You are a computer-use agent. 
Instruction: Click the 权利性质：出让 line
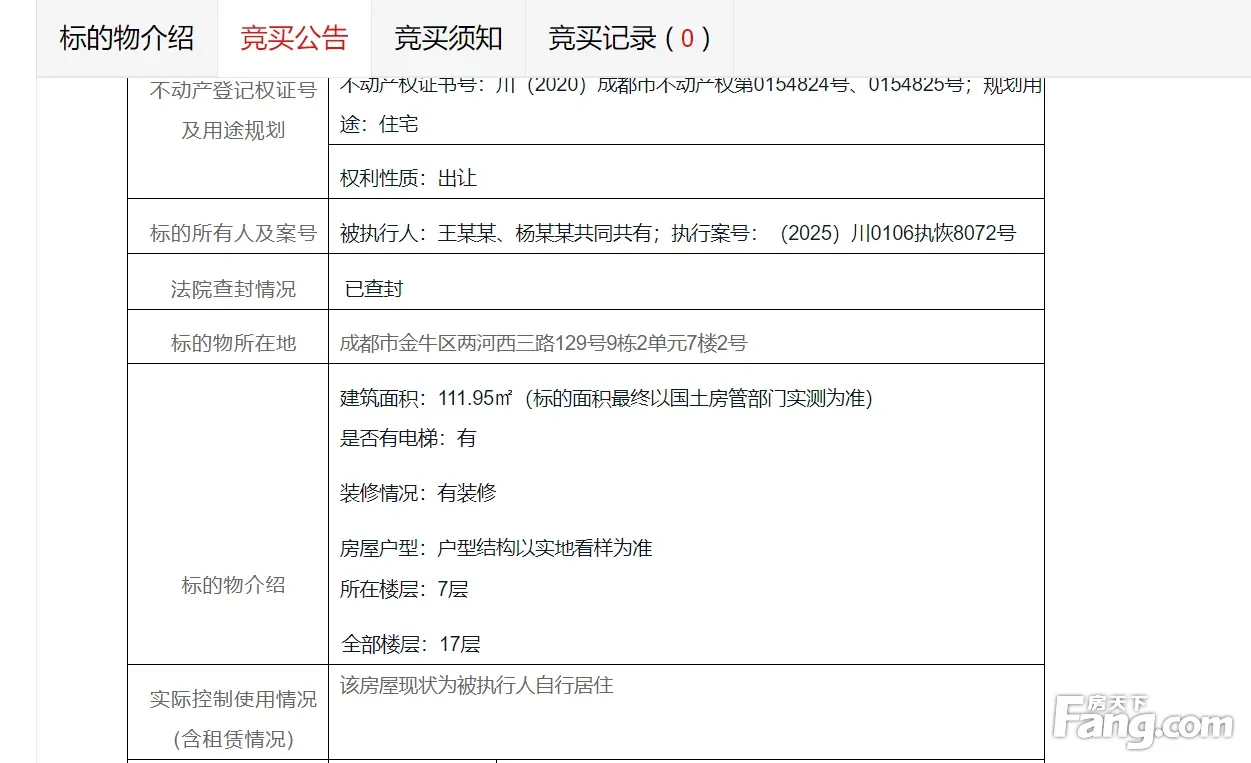[408, 178]
